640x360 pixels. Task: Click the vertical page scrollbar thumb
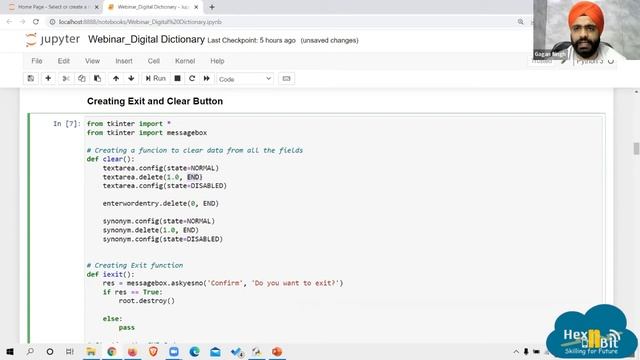click(x=636, y=149)
